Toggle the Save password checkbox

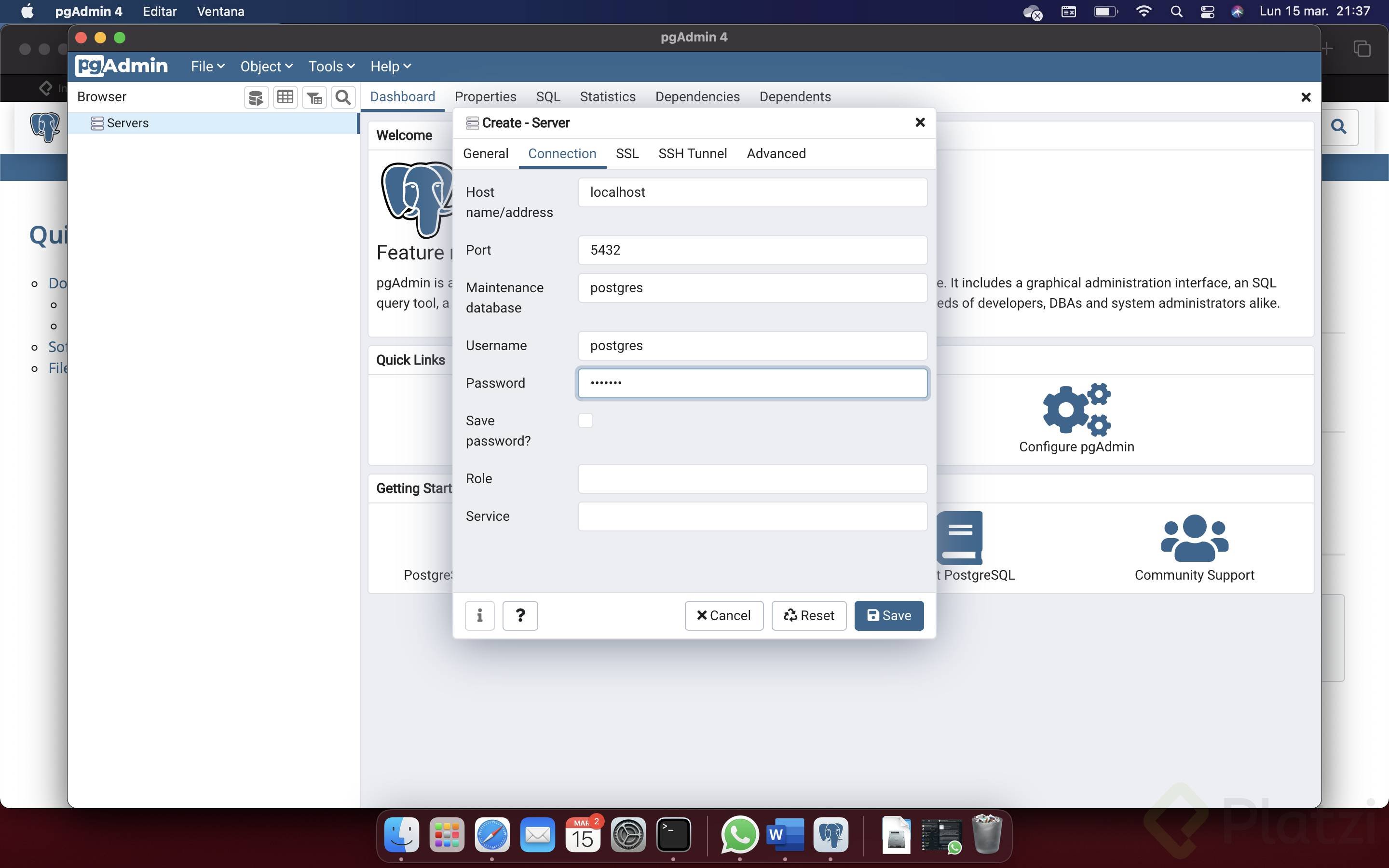(x=585, y=420)
